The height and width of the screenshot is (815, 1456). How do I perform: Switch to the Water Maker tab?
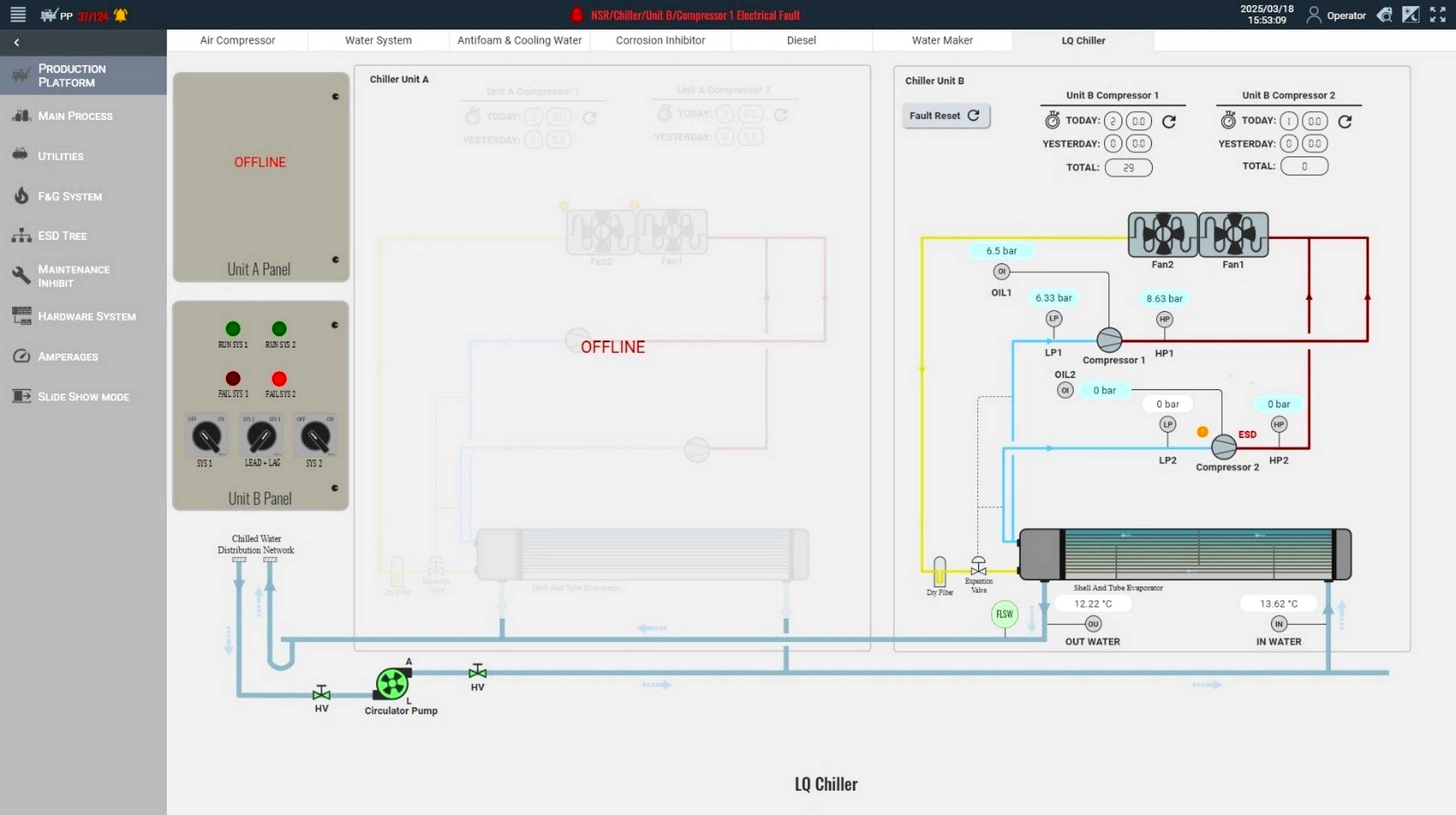pos(942,40)
